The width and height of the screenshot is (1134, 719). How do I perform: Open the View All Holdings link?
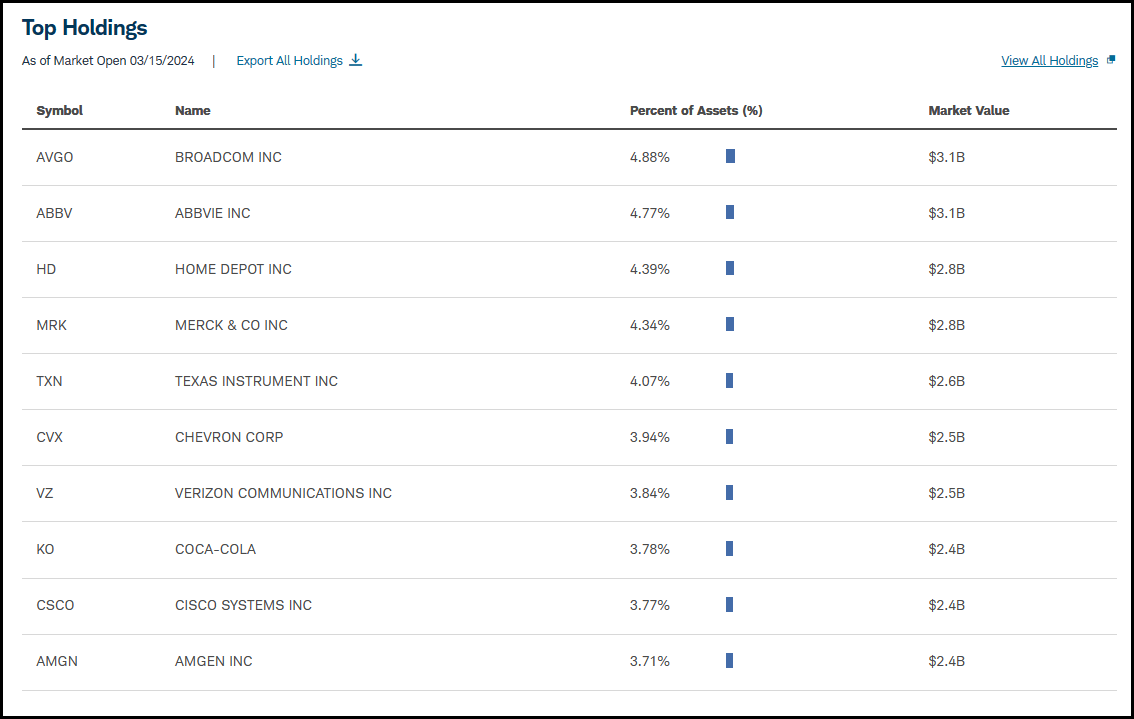pos(1049,61)
